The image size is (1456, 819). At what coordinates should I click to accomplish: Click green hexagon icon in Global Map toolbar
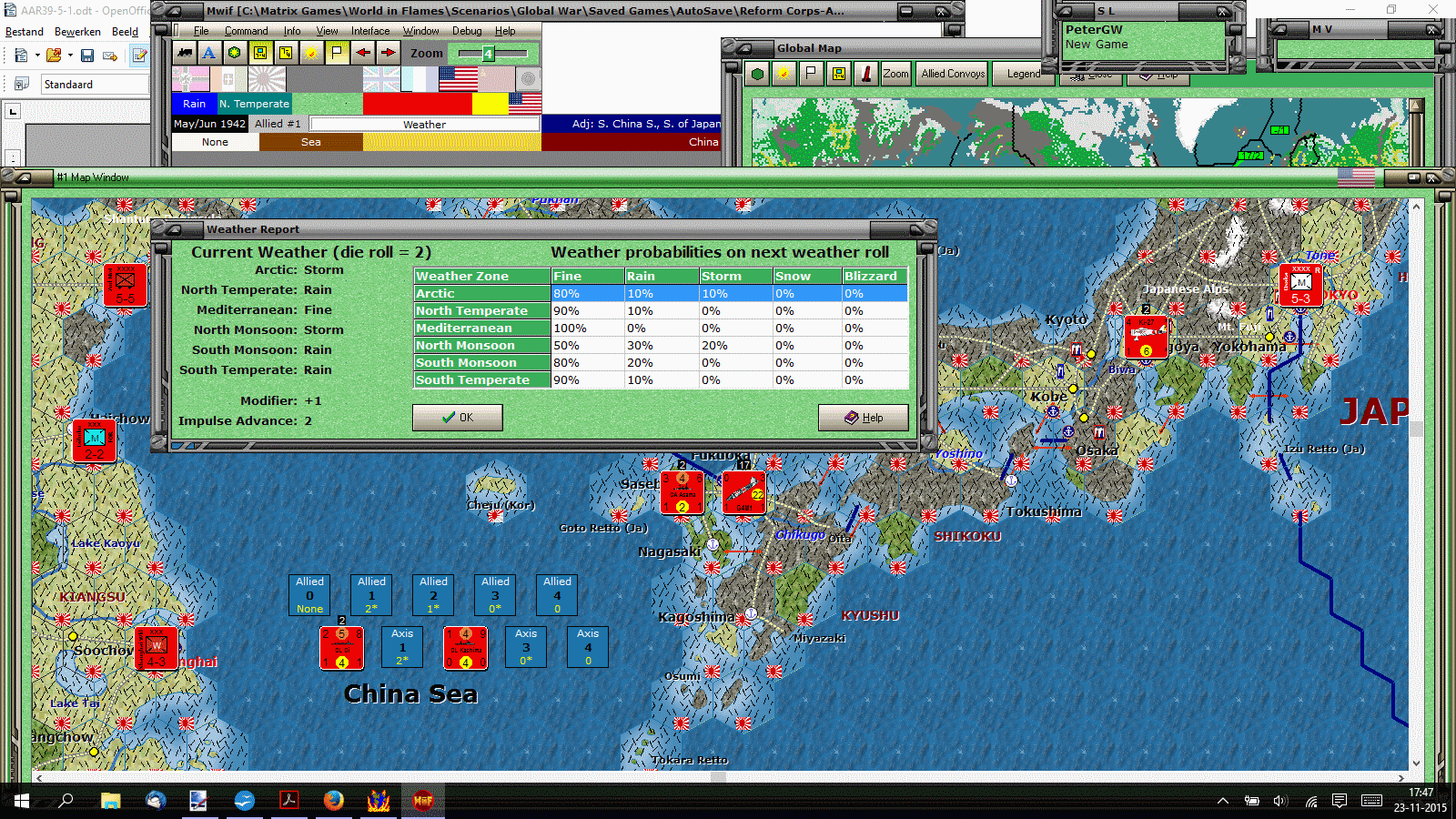click(757, 74)
